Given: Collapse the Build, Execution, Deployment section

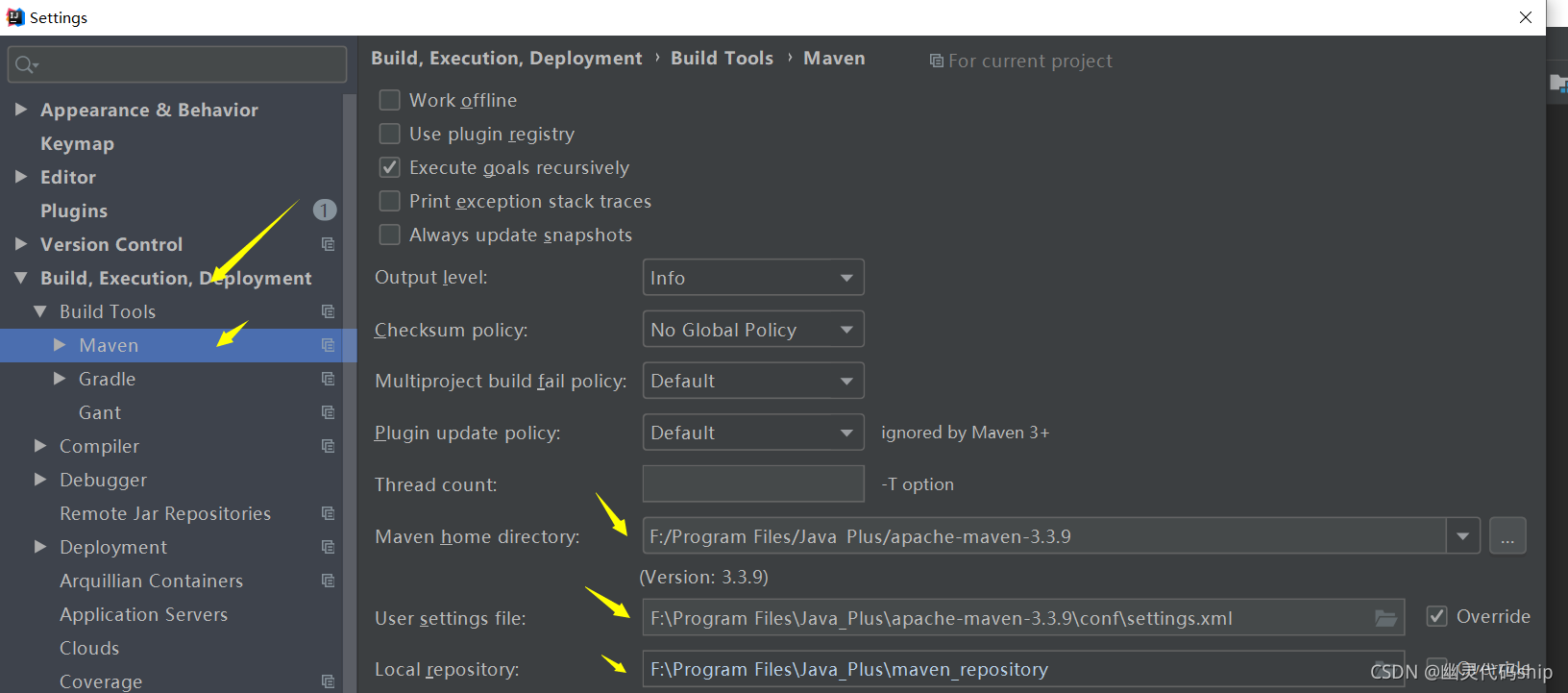Looking at the screenshot, I should coord(21,278).
